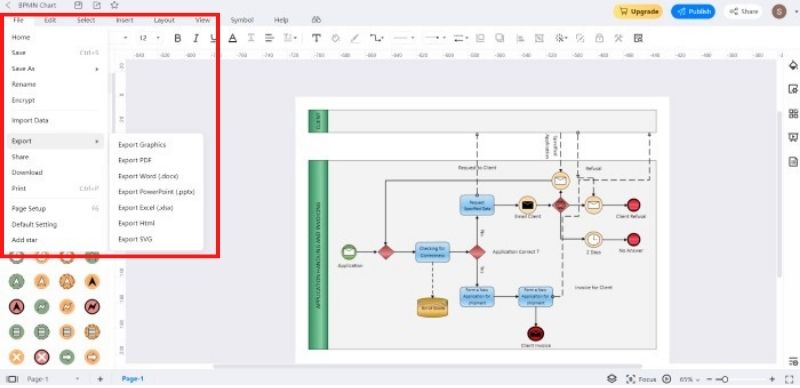Click the Focus mode icon
Screen dimensions: 800x388
(631, 379)
